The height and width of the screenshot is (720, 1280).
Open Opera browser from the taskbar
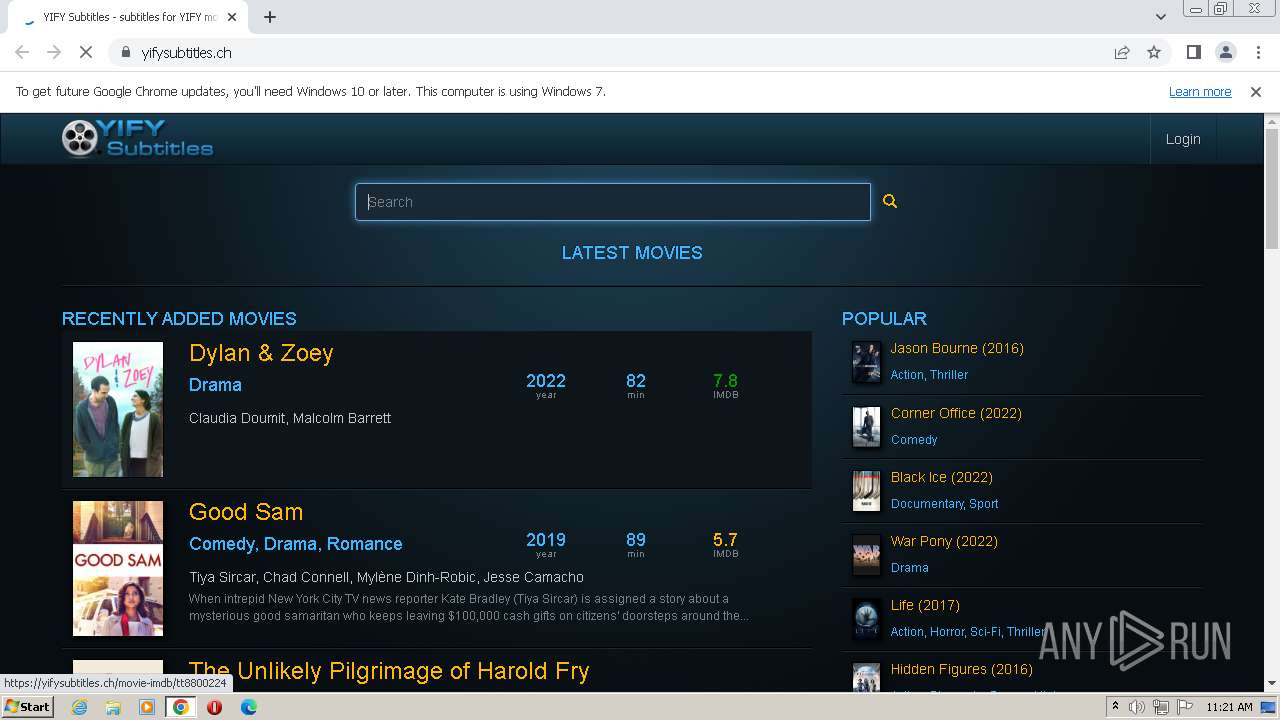[x=215, y=707]
